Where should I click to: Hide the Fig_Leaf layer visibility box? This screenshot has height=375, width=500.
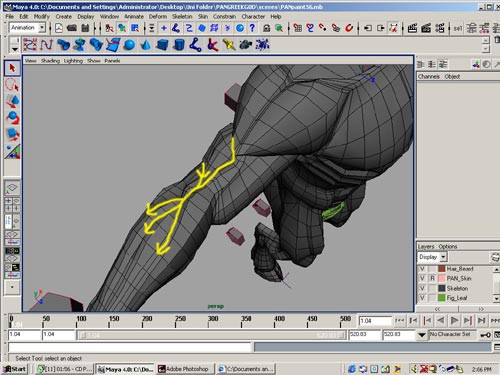pos(422,298)
